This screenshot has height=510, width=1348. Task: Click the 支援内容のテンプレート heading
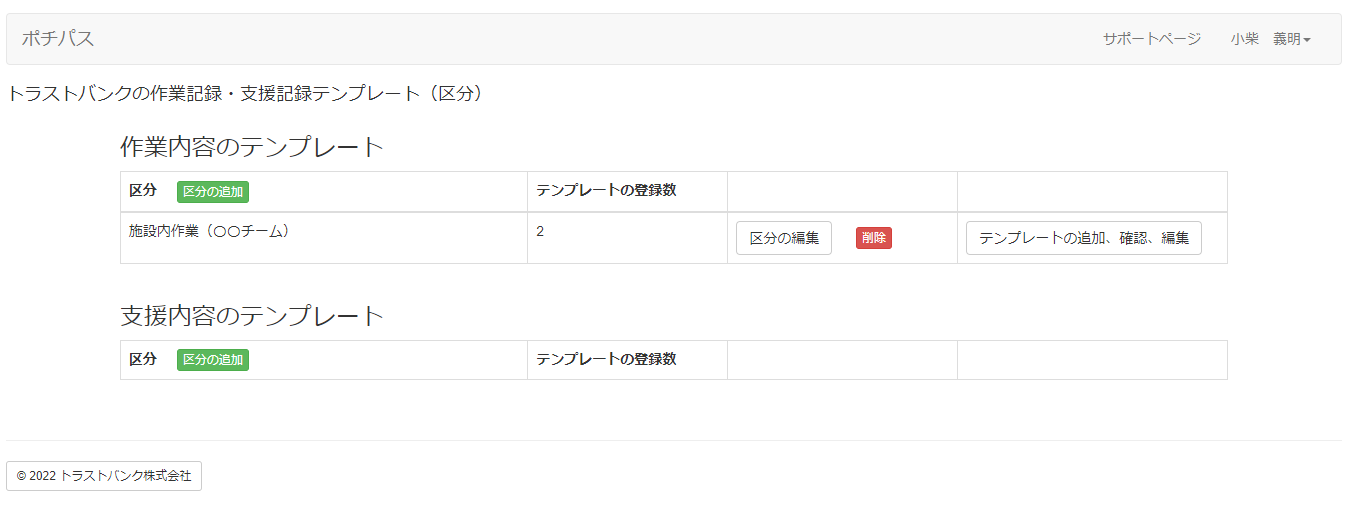[x=252, y=316]
